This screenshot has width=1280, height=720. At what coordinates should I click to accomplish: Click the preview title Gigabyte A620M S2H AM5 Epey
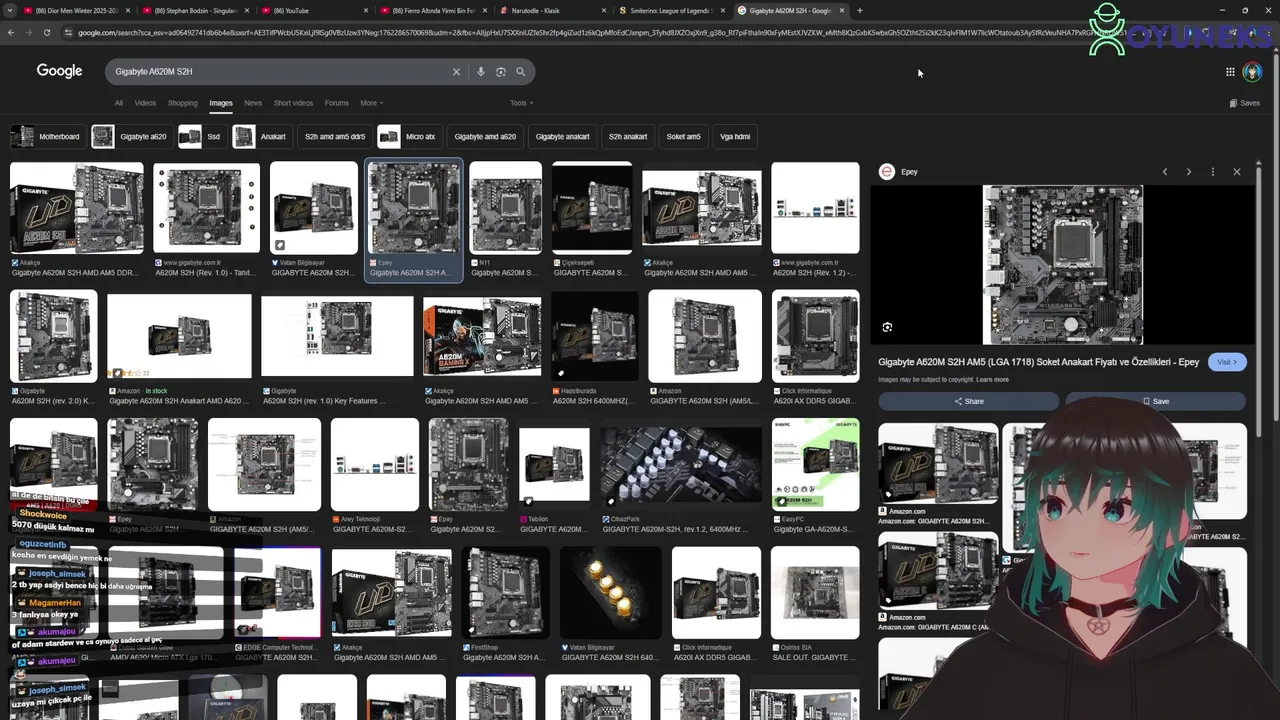(x=1039, y=362)
